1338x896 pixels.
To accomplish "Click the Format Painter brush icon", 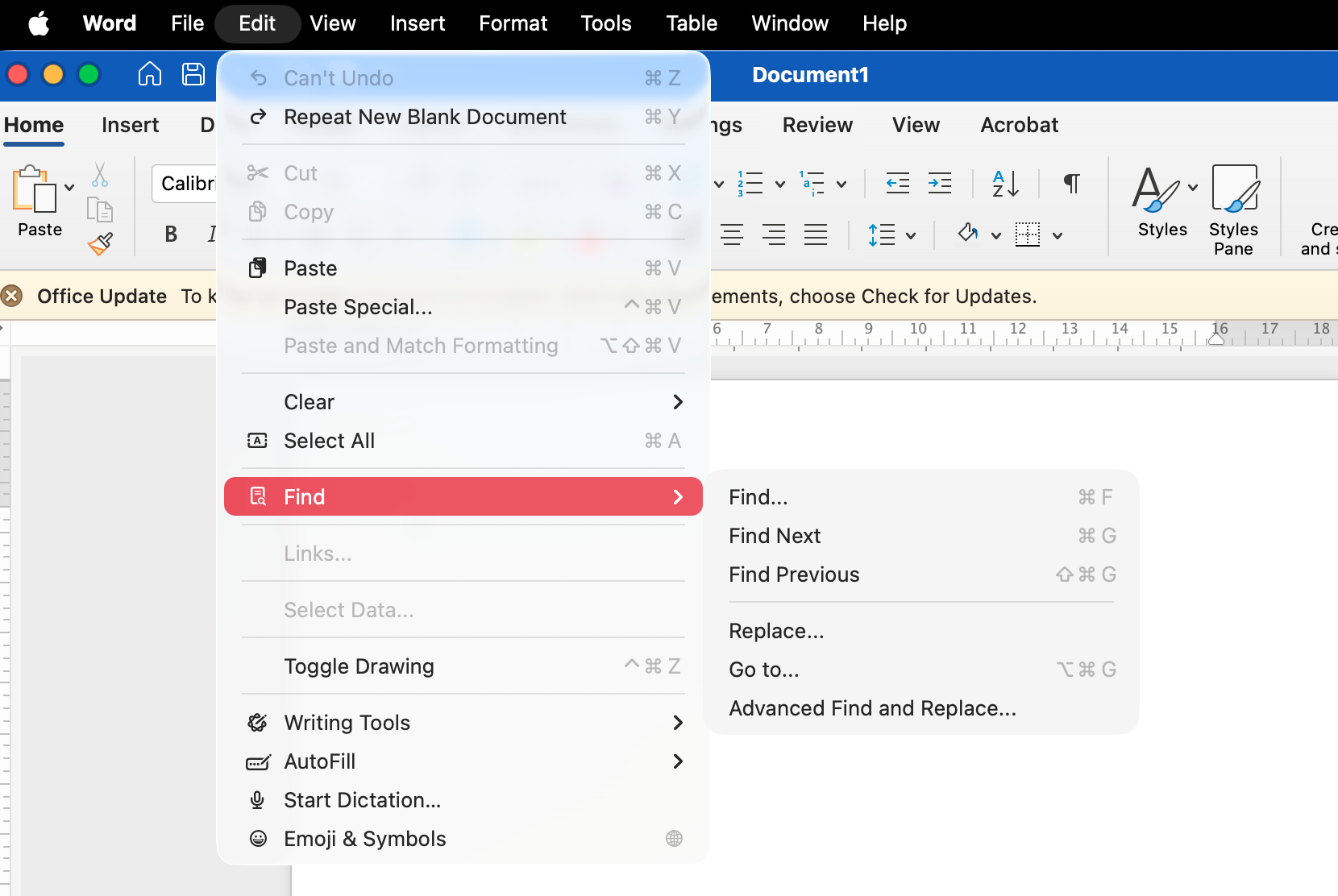I will (x=99, y=243).
